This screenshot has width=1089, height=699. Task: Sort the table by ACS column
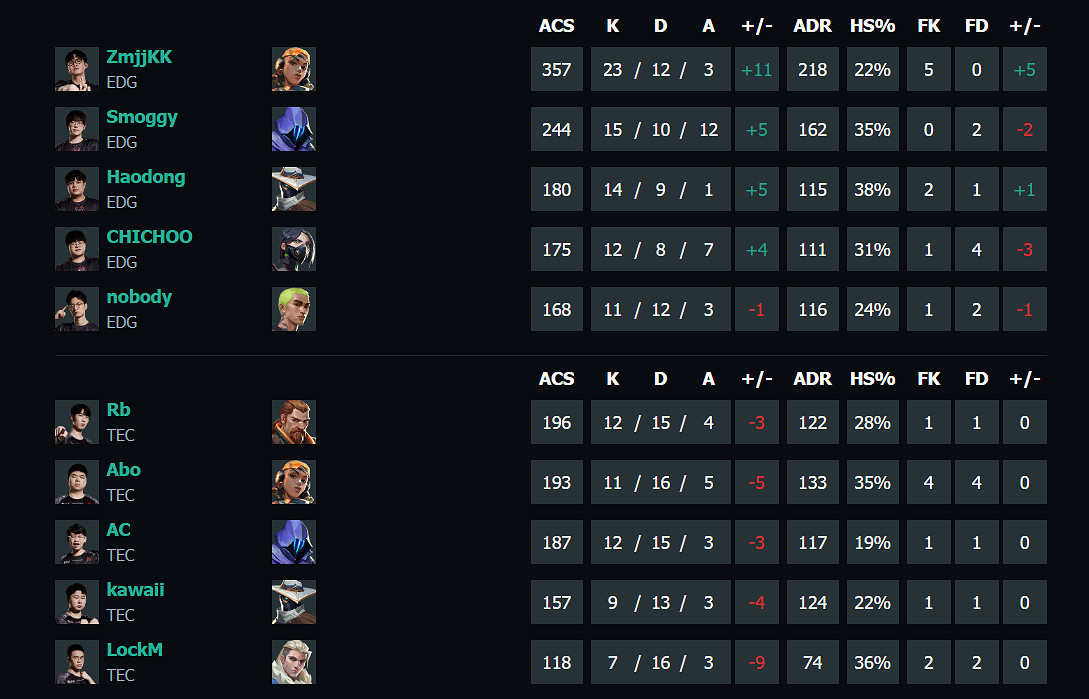pyautogui.click(x=556, y=26)
